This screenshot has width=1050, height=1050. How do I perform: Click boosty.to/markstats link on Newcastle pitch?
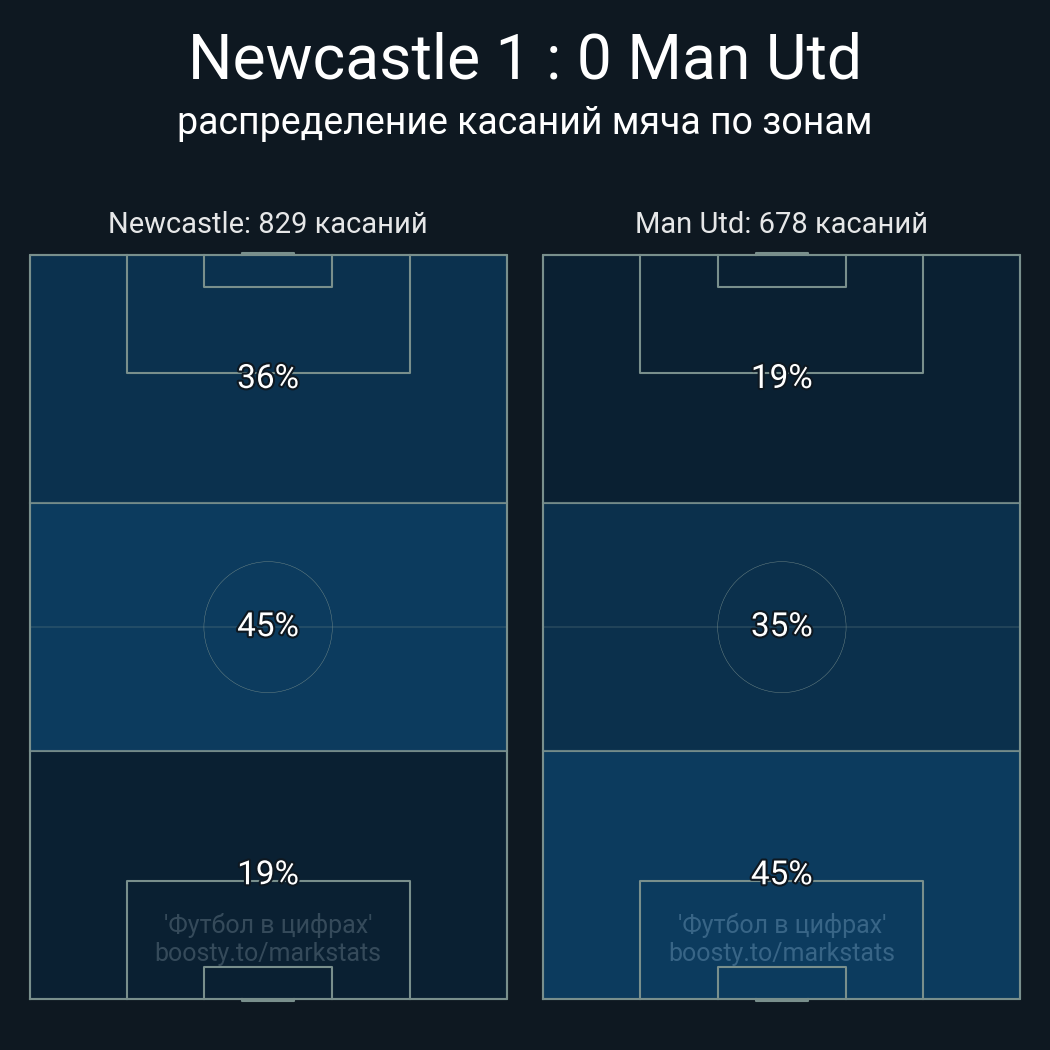tap(268, 952)
